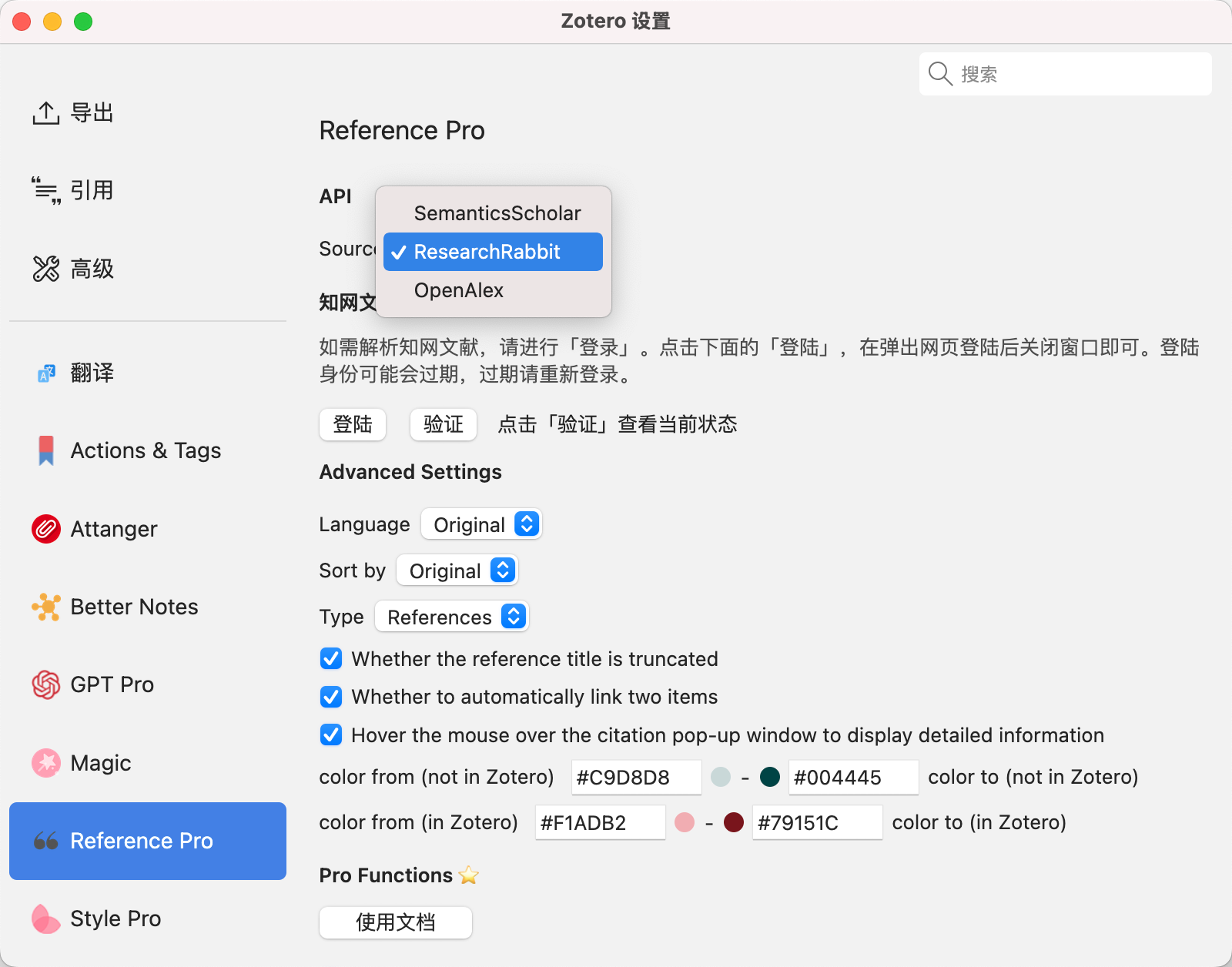Open the Type dropdown showing References
The height and width of the screenshot is (967, 1232).
click(x=452, y=617)
